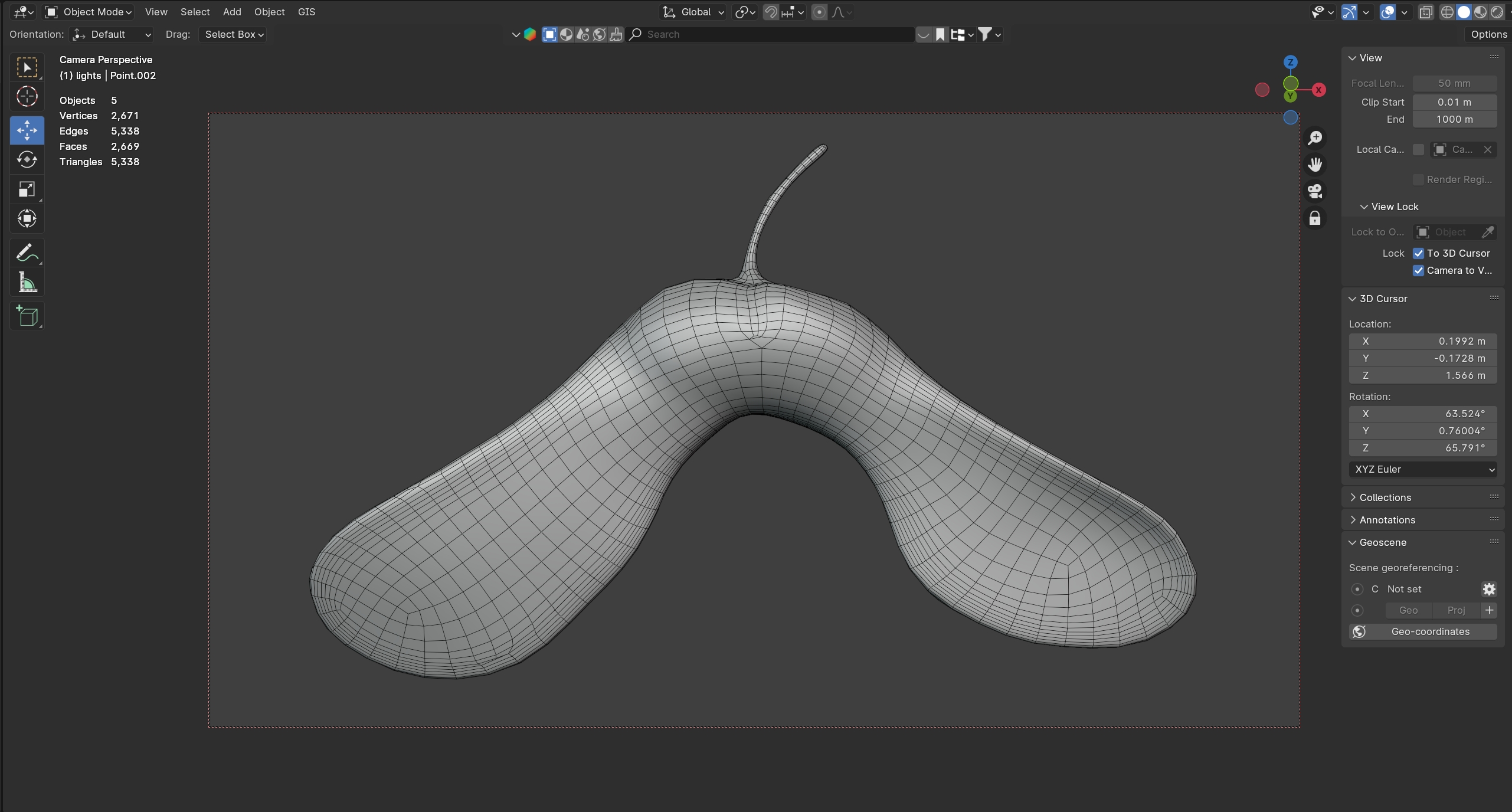Activate the Measure tool
Image resolution: width=1512 pixels, height=812 pixels.
[27, 283]
